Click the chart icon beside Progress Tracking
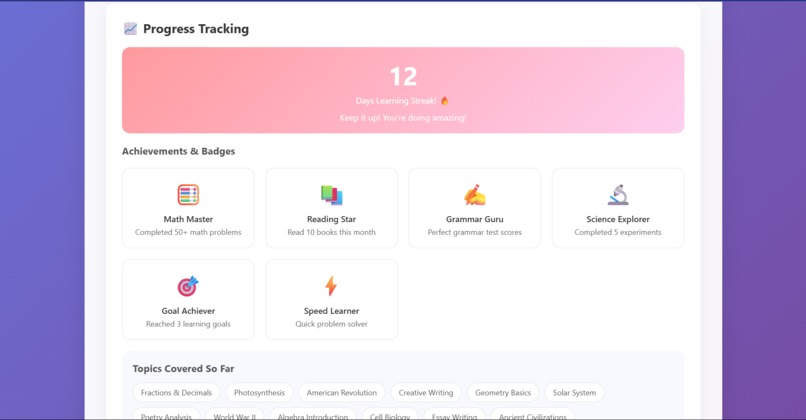The height and width of the screenshot is (420, 806). pos(131,29)
